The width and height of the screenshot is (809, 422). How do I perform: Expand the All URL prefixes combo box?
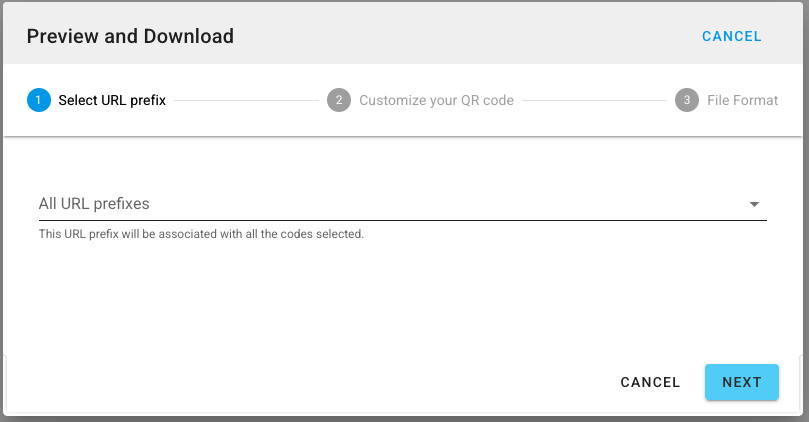[403, 204]
